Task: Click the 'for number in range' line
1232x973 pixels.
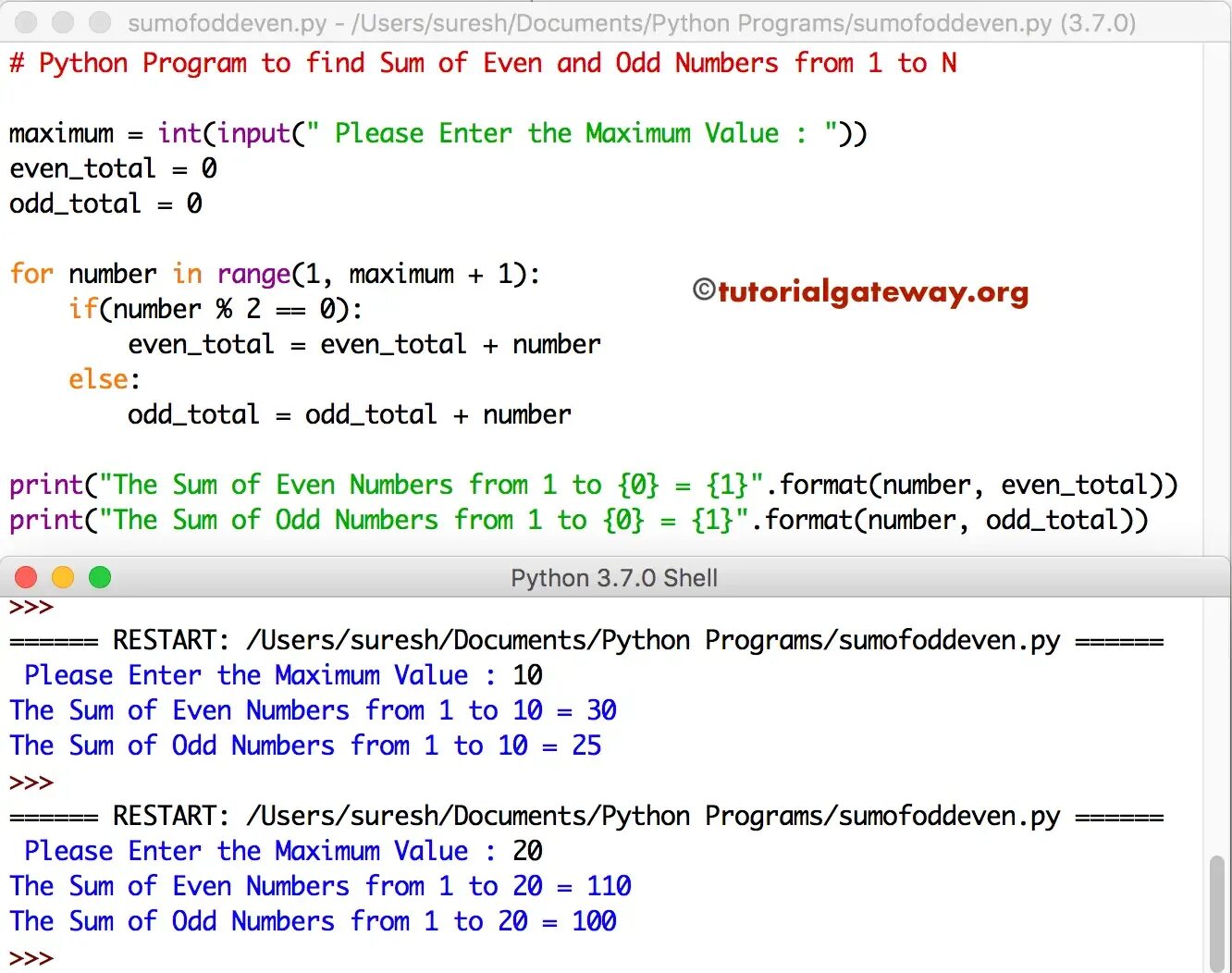Action: pyautogui.click(x=275, y=274)
